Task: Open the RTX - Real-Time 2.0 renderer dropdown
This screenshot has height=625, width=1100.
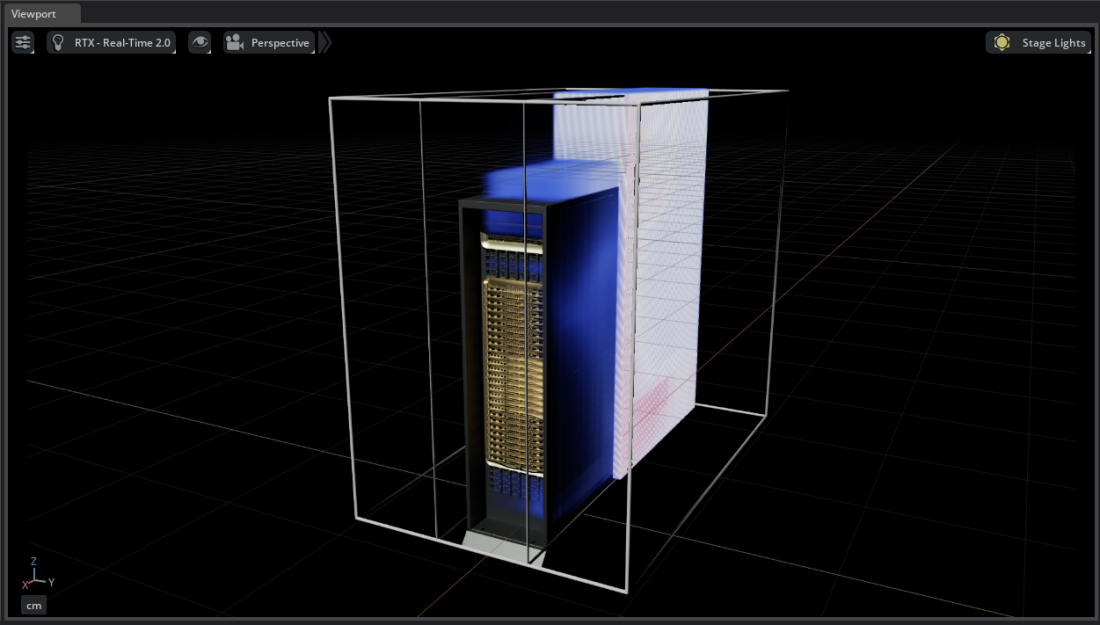Action: [x=120, y=42]
